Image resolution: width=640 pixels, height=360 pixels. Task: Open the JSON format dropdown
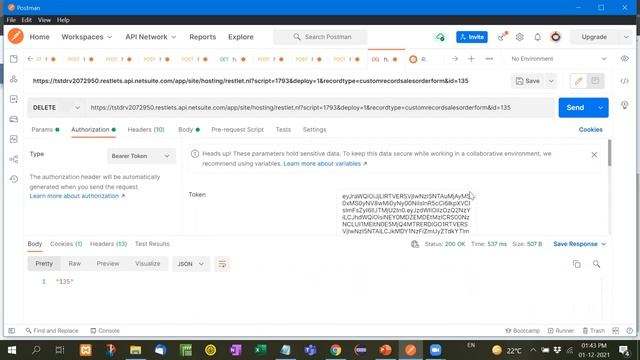[190, 264]
